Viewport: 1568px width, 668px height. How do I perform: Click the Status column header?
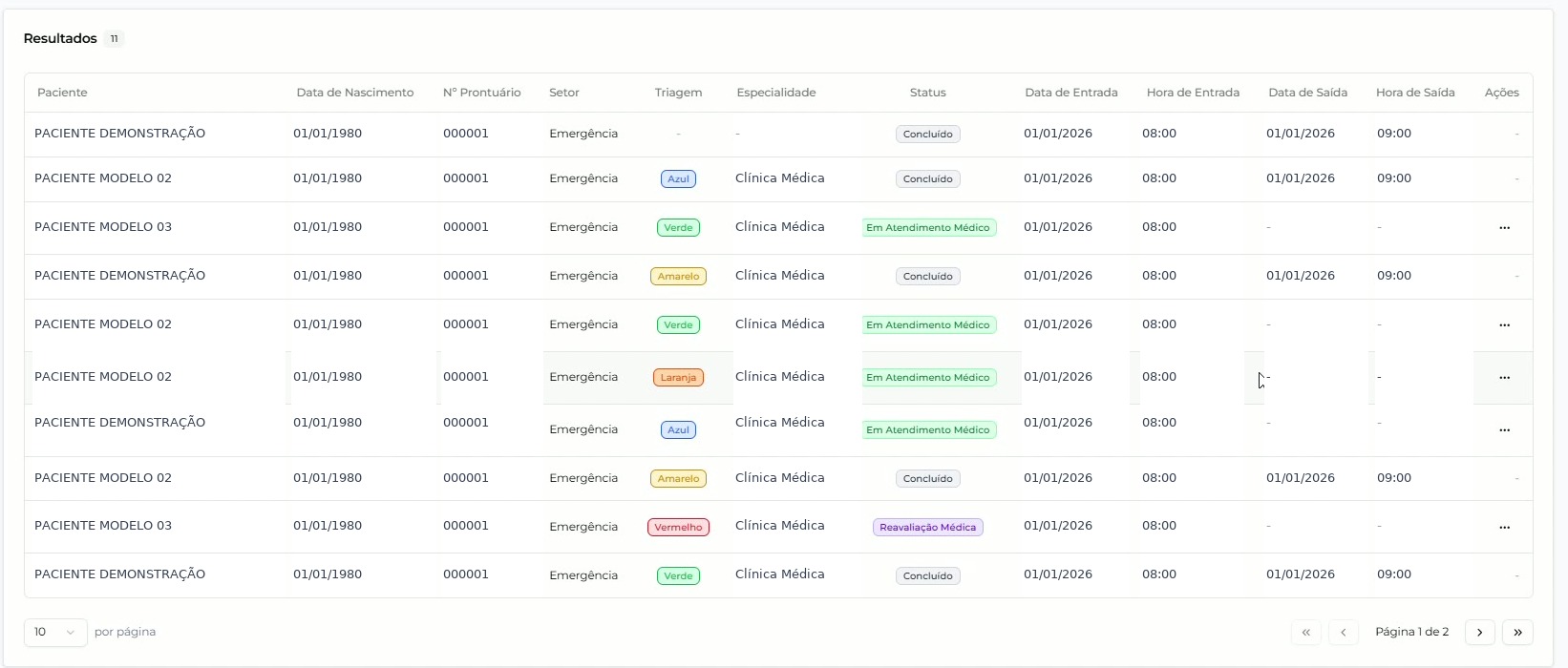[927, 93]
